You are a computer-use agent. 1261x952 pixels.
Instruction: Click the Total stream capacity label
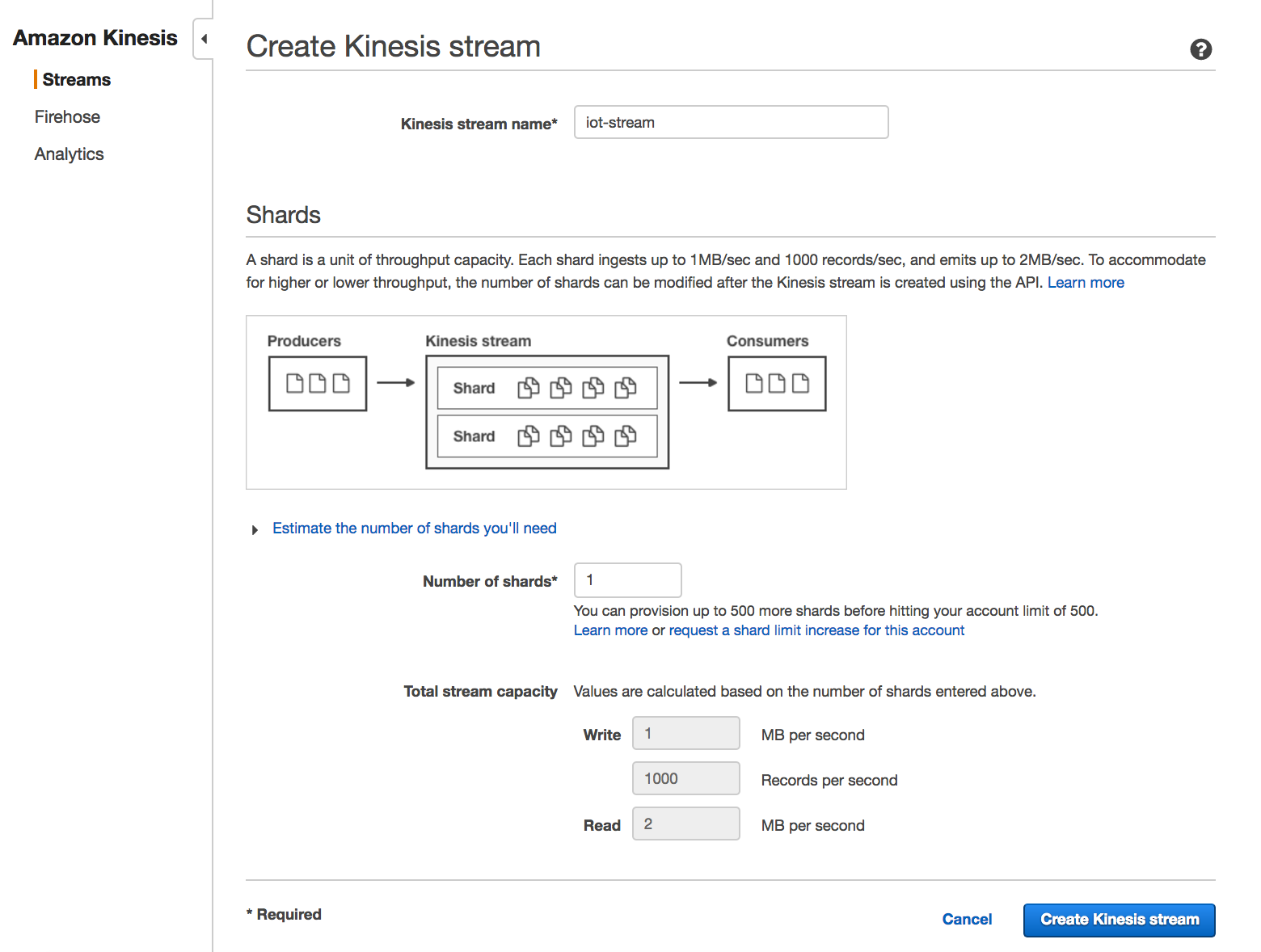[480, 691]
